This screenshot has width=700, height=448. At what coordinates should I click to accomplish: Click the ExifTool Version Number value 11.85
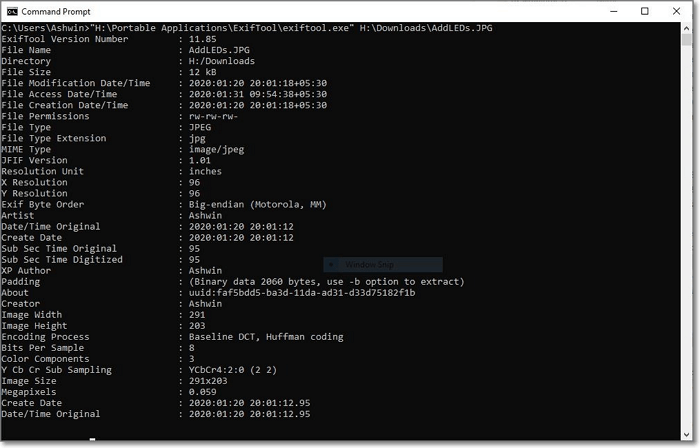203,39
